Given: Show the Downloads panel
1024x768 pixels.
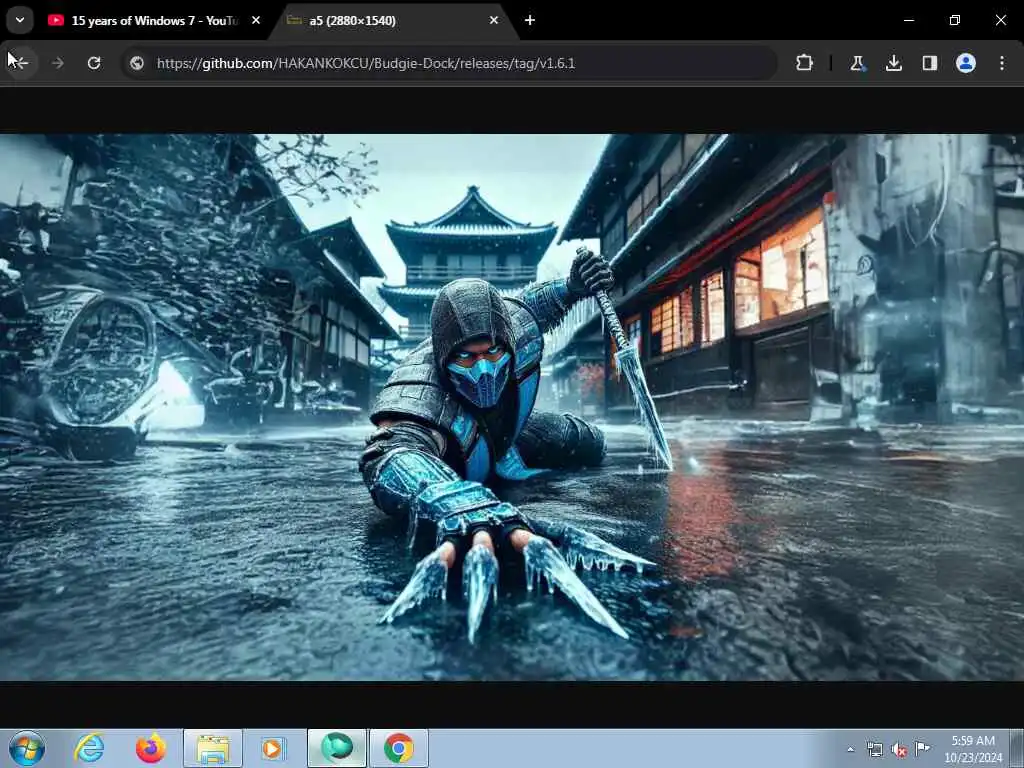Looking at the screenshot, I should coord(893,63).
